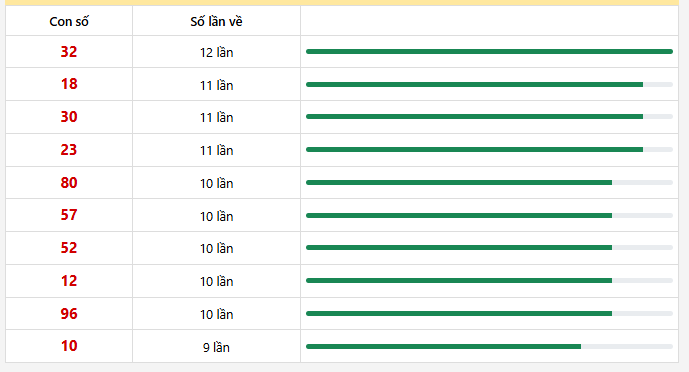Click the red number 96
689x372 pixels.
coord(69,314)
